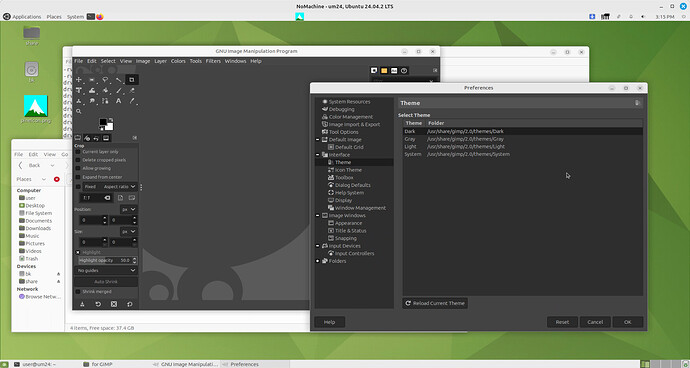Click OK in Preferences dialog
690x368 pixels.
(x=628, y=322)
